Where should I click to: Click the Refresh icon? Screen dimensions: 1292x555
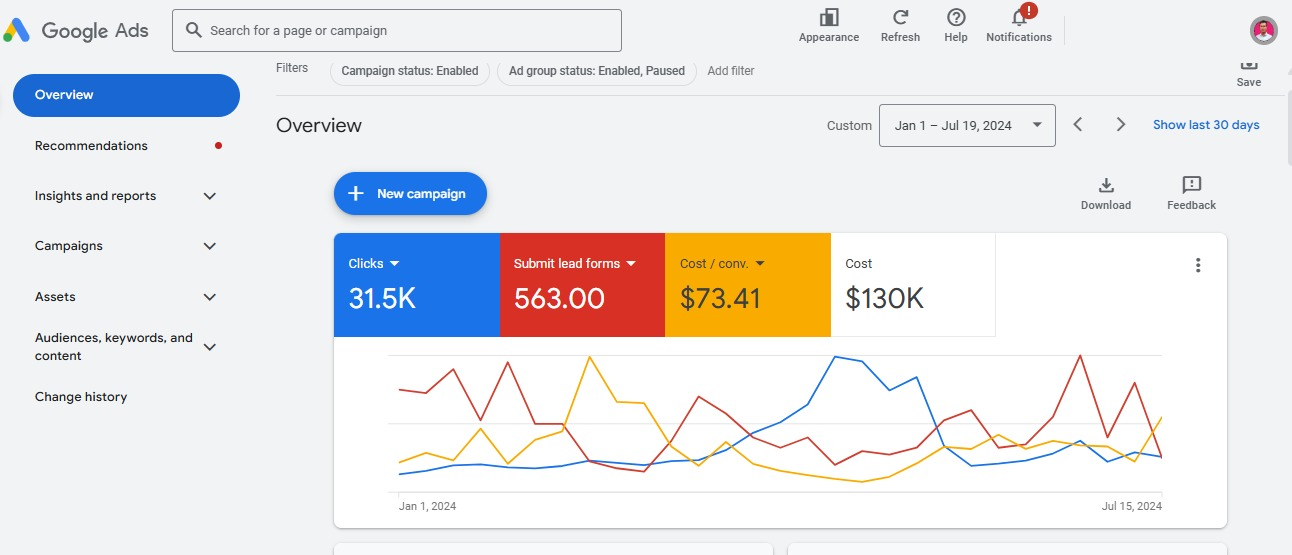coord(900,18)
